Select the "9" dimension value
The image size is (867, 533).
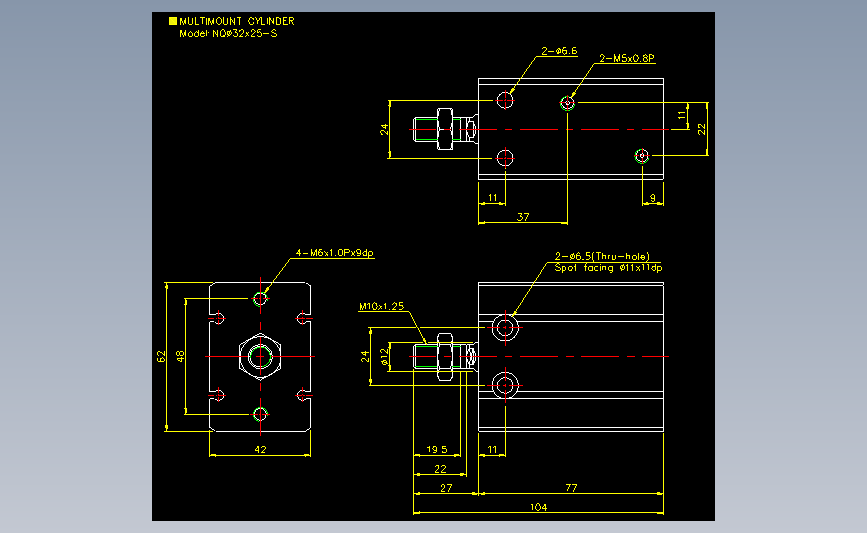[x=652, y=197]
